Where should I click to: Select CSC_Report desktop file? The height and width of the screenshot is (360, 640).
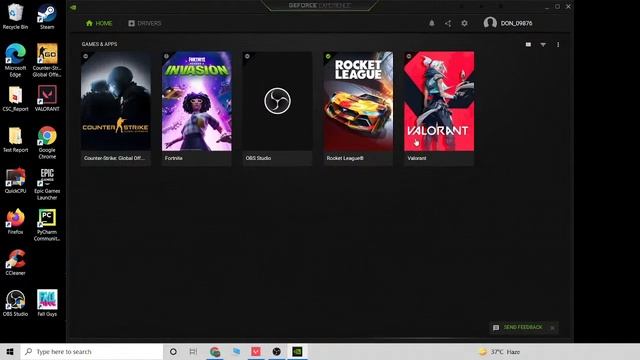click(x=16, y=99)
